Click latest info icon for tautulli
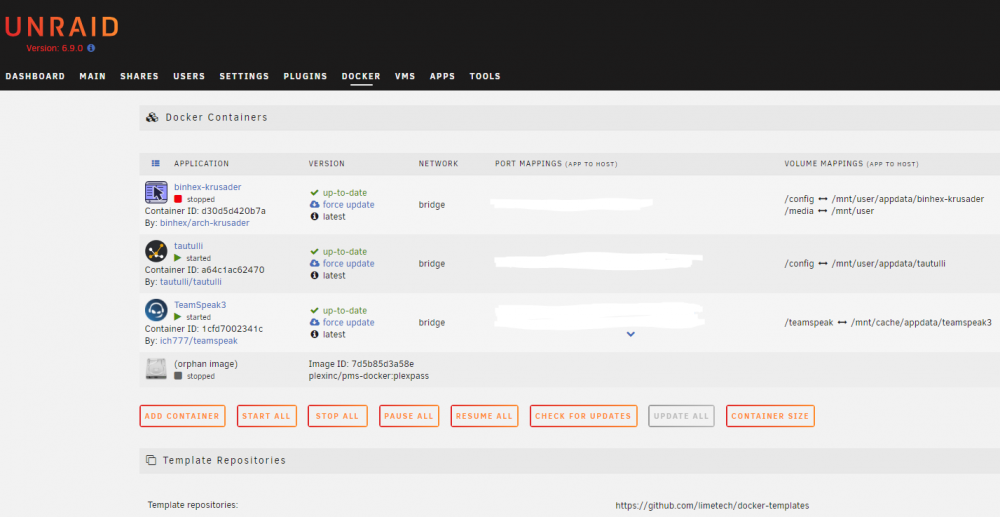The image size is (1000, 517). (314, 275)
